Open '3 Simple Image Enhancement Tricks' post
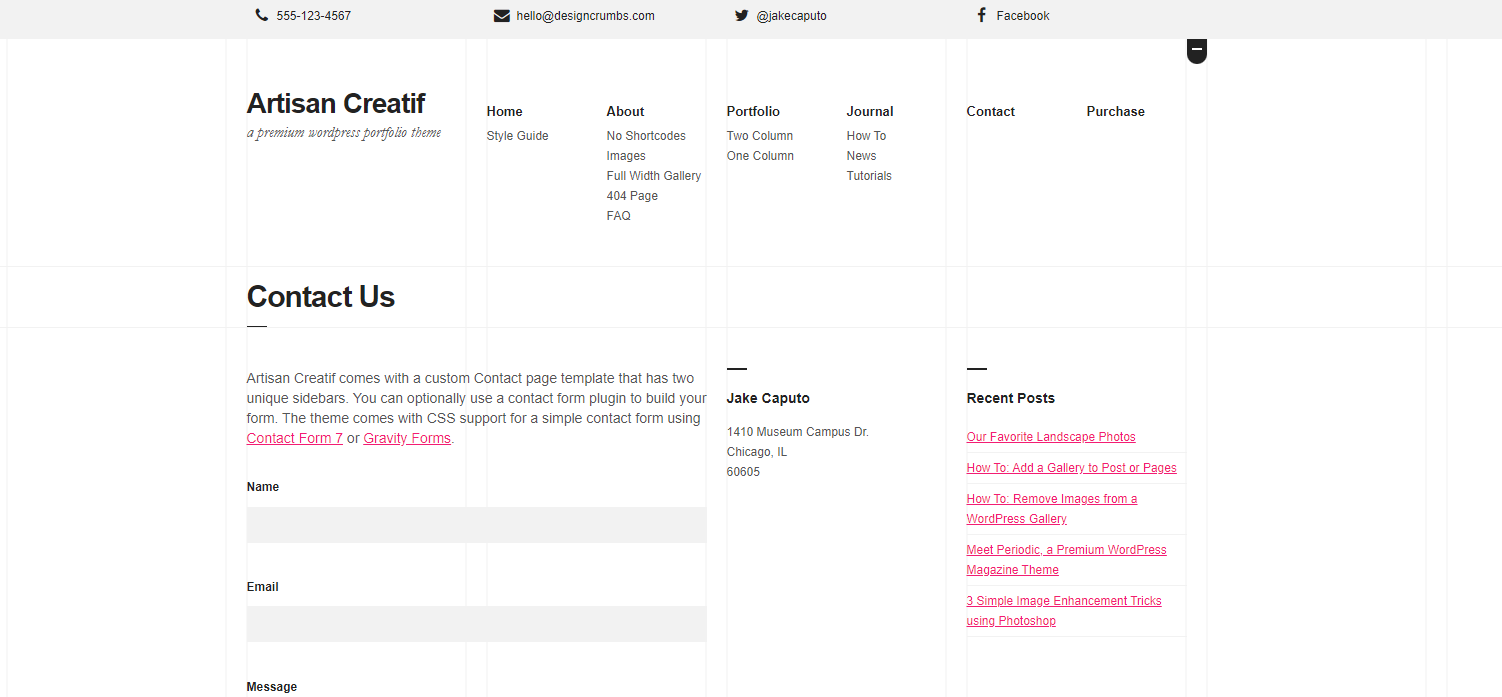The height and width of the screenshot is (697, 1502). [x=1064, y=611]
